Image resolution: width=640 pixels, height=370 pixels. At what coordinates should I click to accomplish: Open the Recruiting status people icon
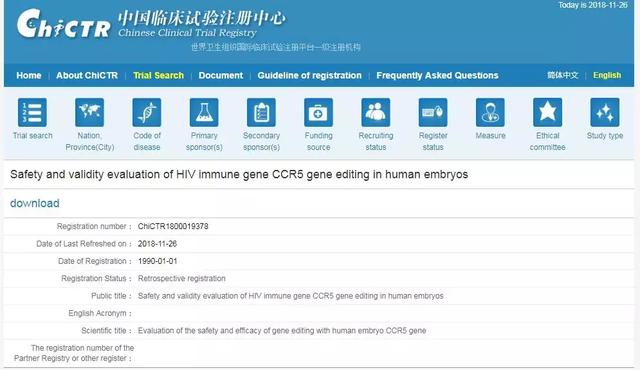pos(376,112)
